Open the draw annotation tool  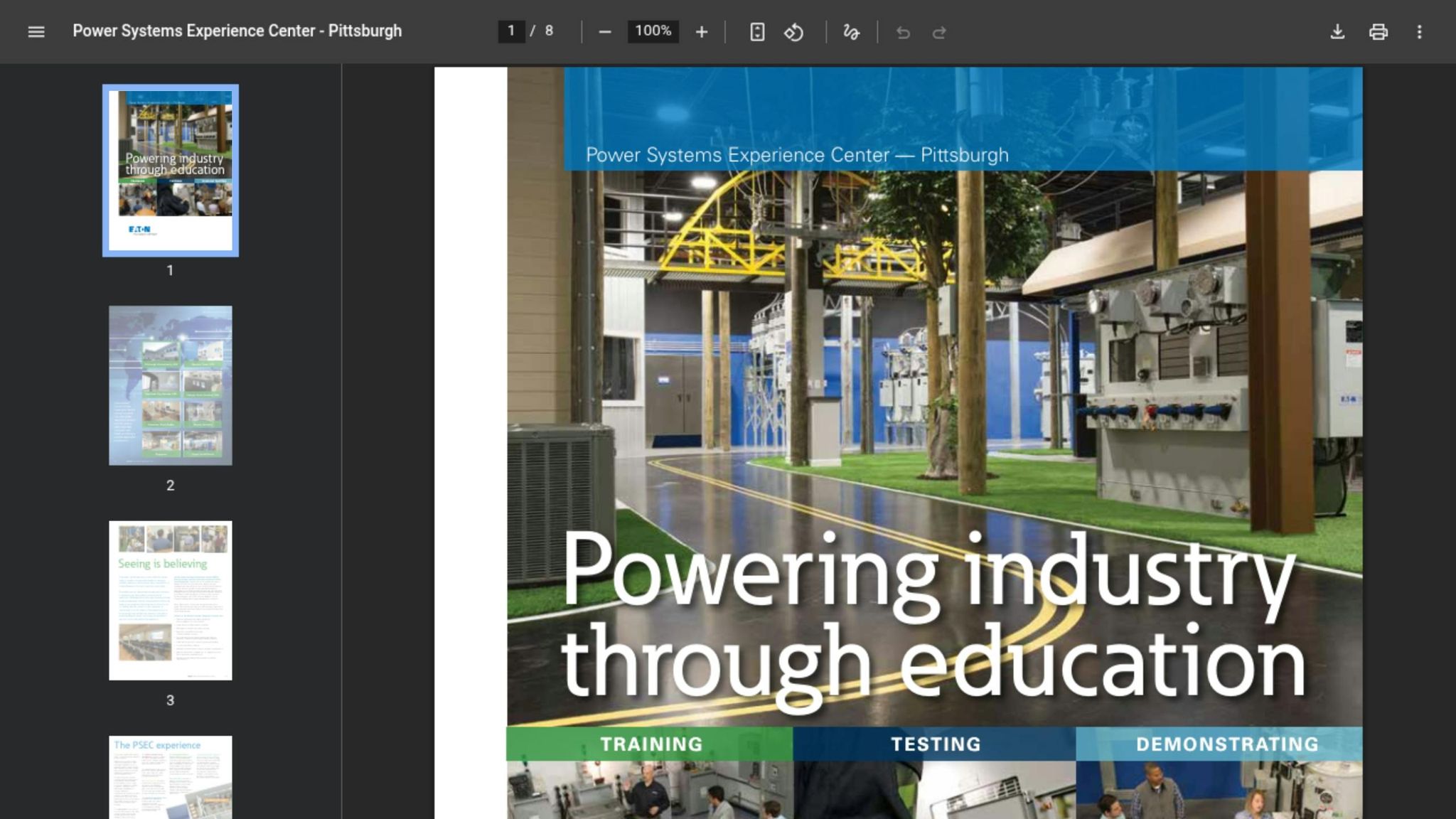pyautogui.click(x=851, y=32)
